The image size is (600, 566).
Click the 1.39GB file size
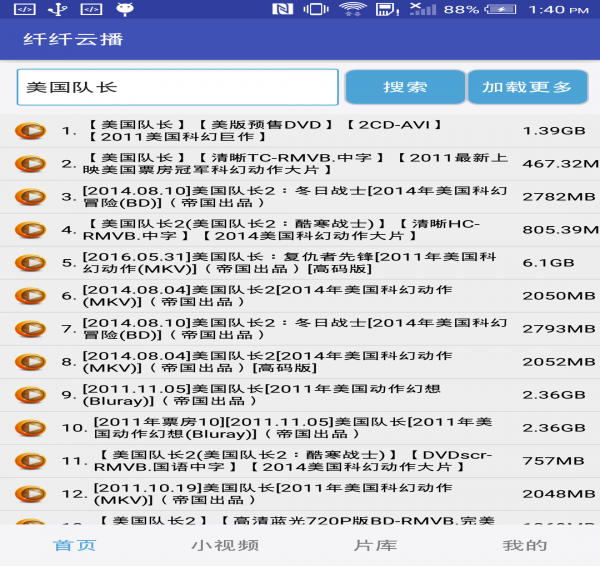point(554,131)
